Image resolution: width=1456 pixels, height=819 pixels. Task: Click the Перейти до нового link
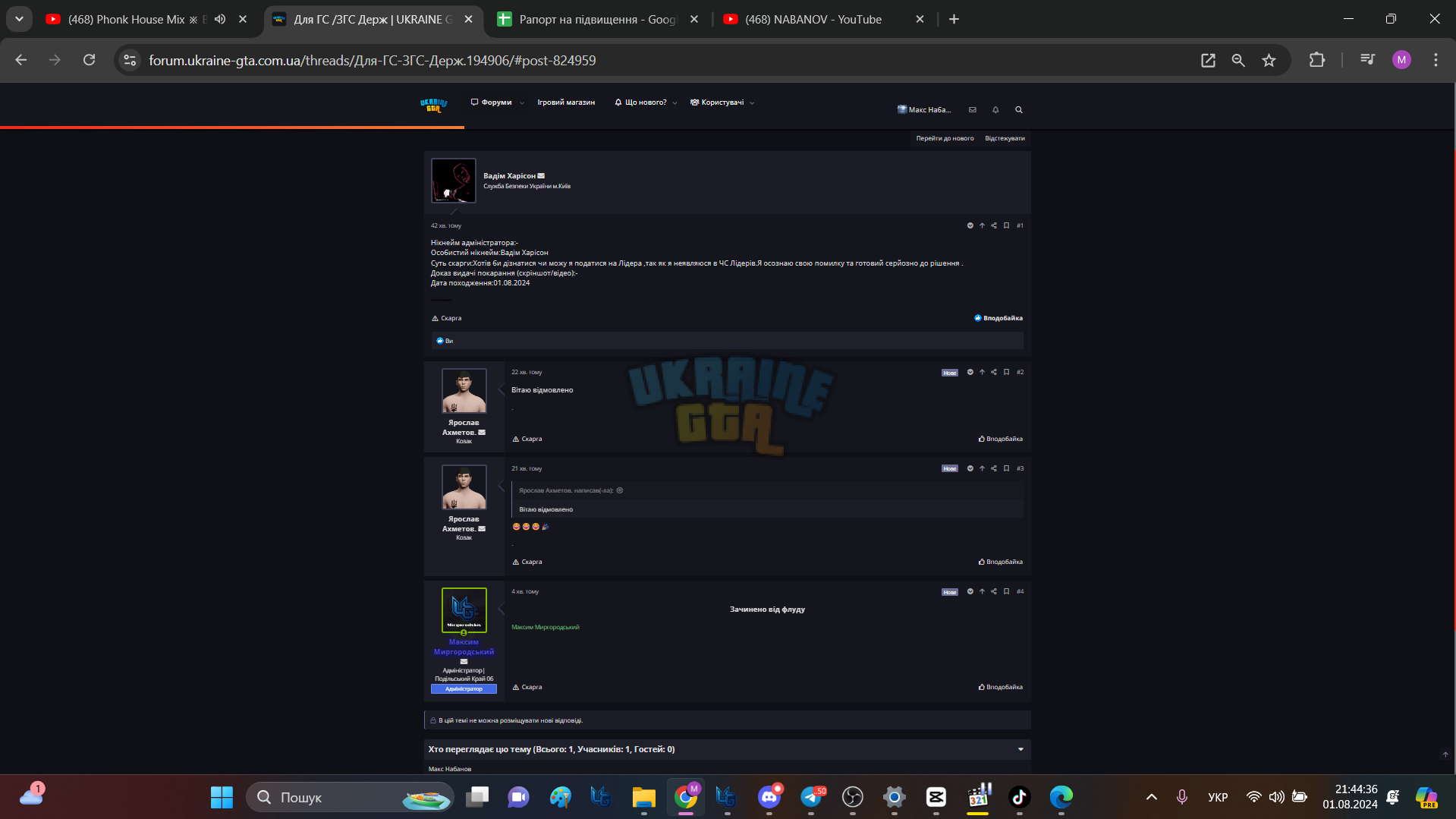point(945,138)
